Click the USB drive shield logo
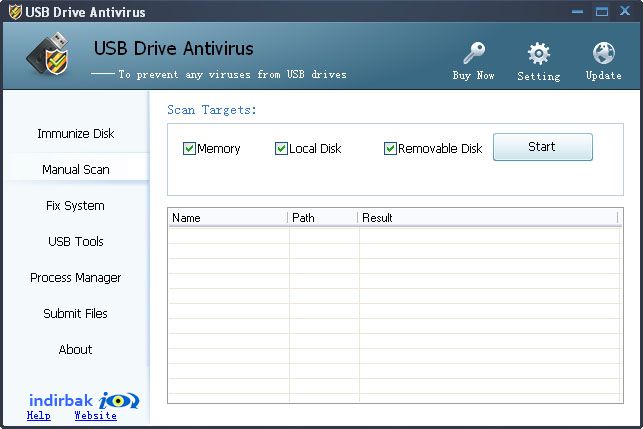Screen dimensions: 643x429 [x=48, y=54]
